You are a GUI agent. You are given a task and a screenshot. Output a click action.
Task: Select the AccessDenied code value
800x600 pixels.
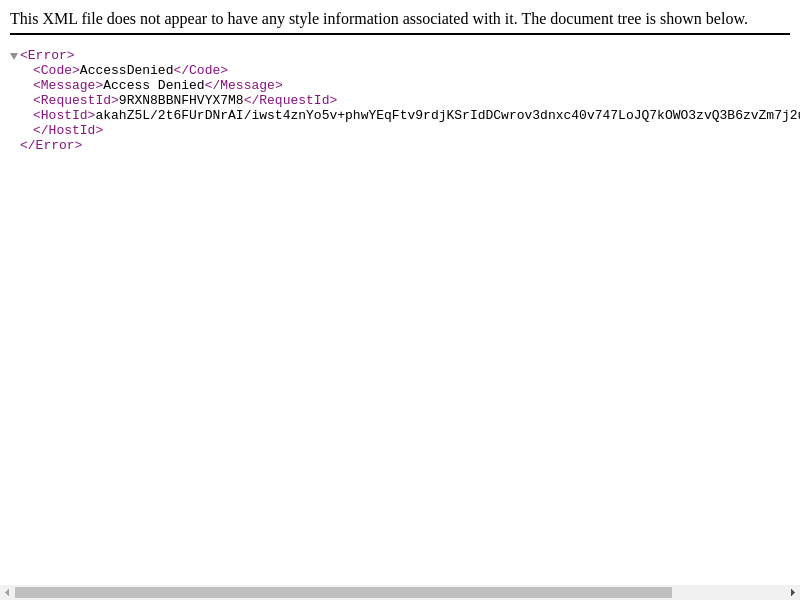click(126, 71)
